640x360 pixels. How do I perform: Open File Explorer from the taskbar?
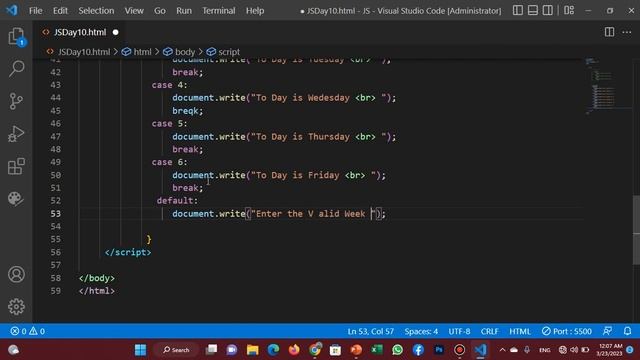(253, 350)
